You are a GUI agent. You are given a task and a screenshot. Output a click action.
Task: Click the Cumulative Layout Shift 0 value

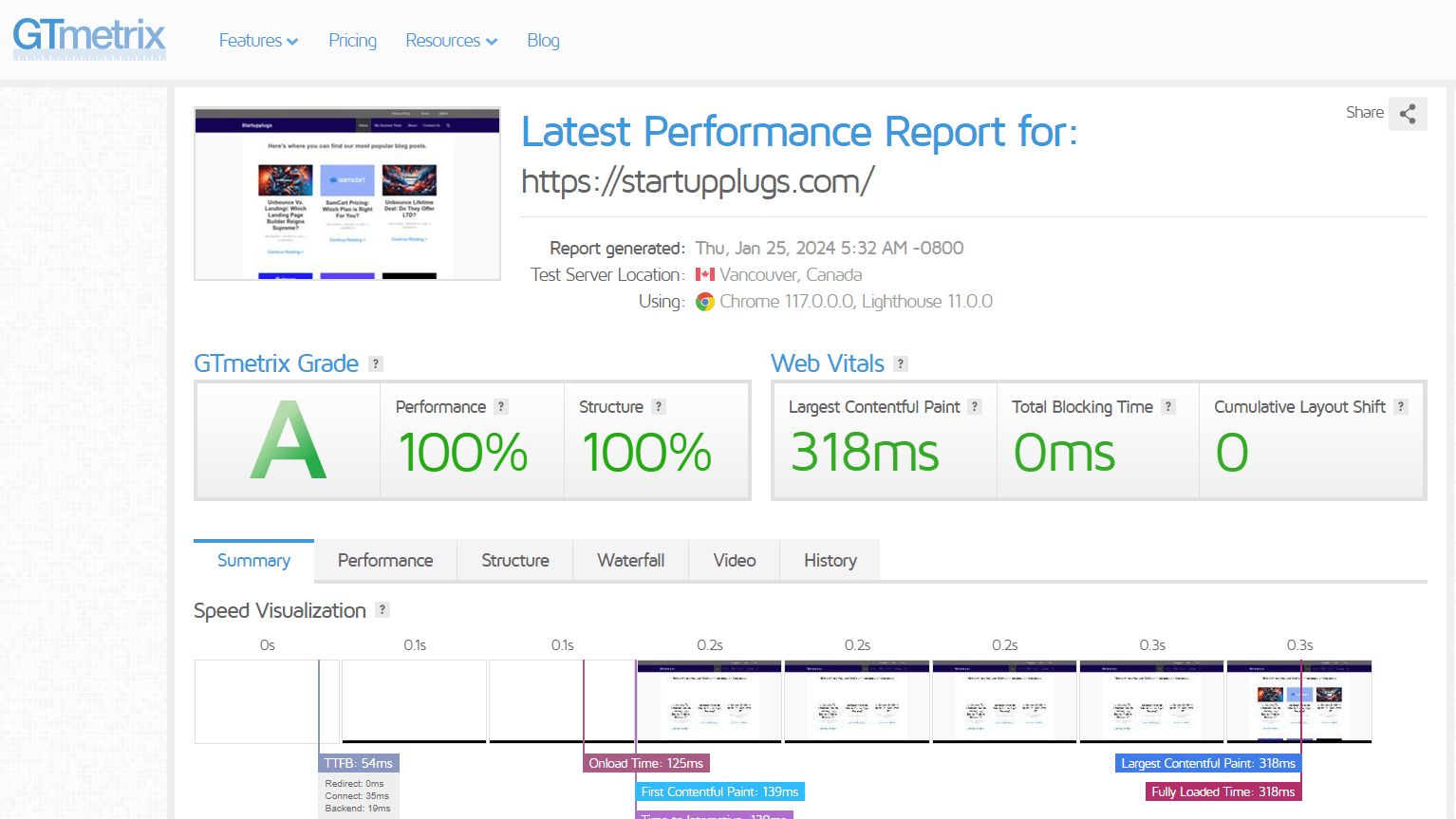point(1232,453)
